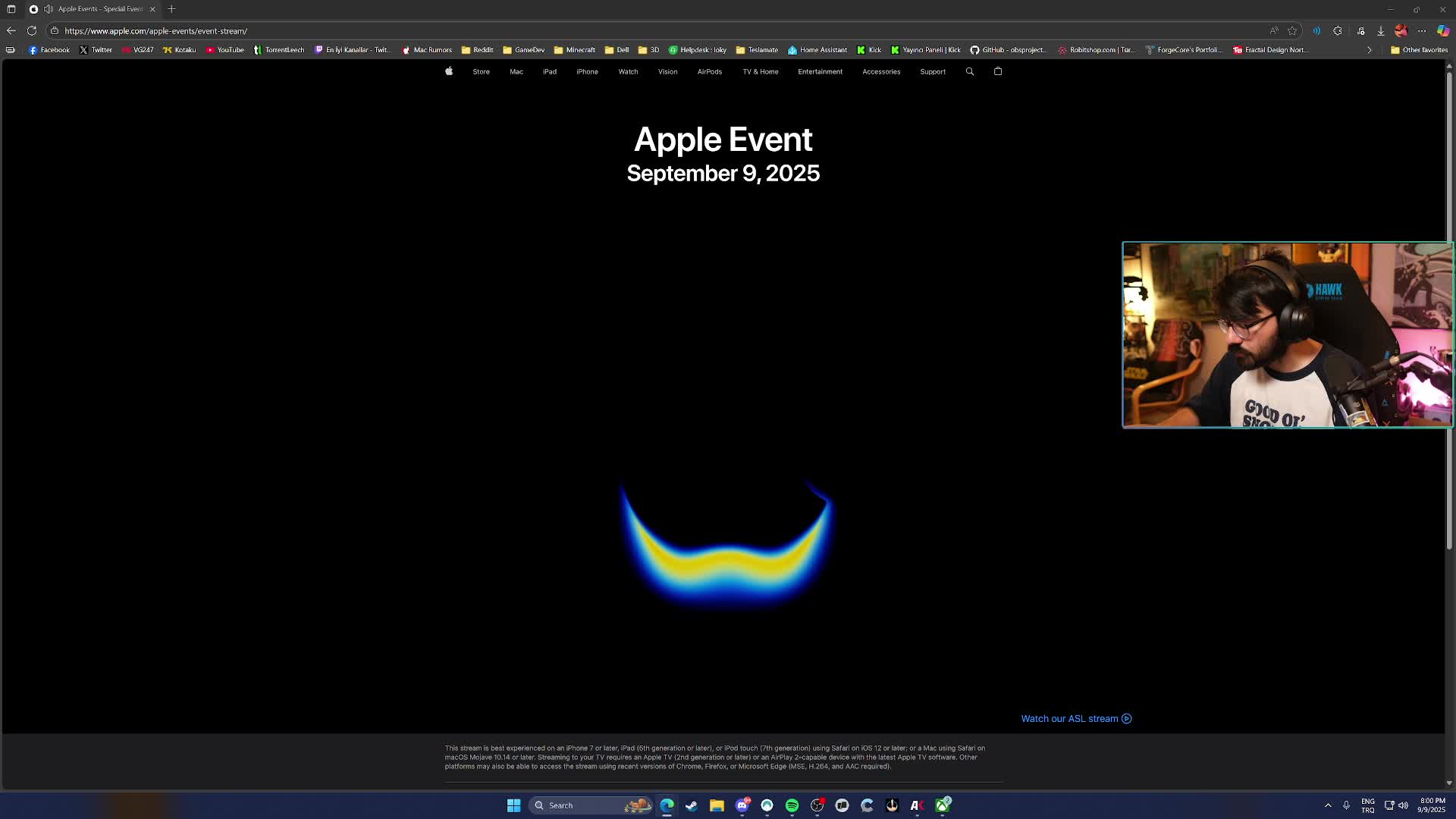This screenshot has height=819, width=1456.
Task: Open TorrentLeech bookmark
Action: pyautogui.click(x=278, y=50)
